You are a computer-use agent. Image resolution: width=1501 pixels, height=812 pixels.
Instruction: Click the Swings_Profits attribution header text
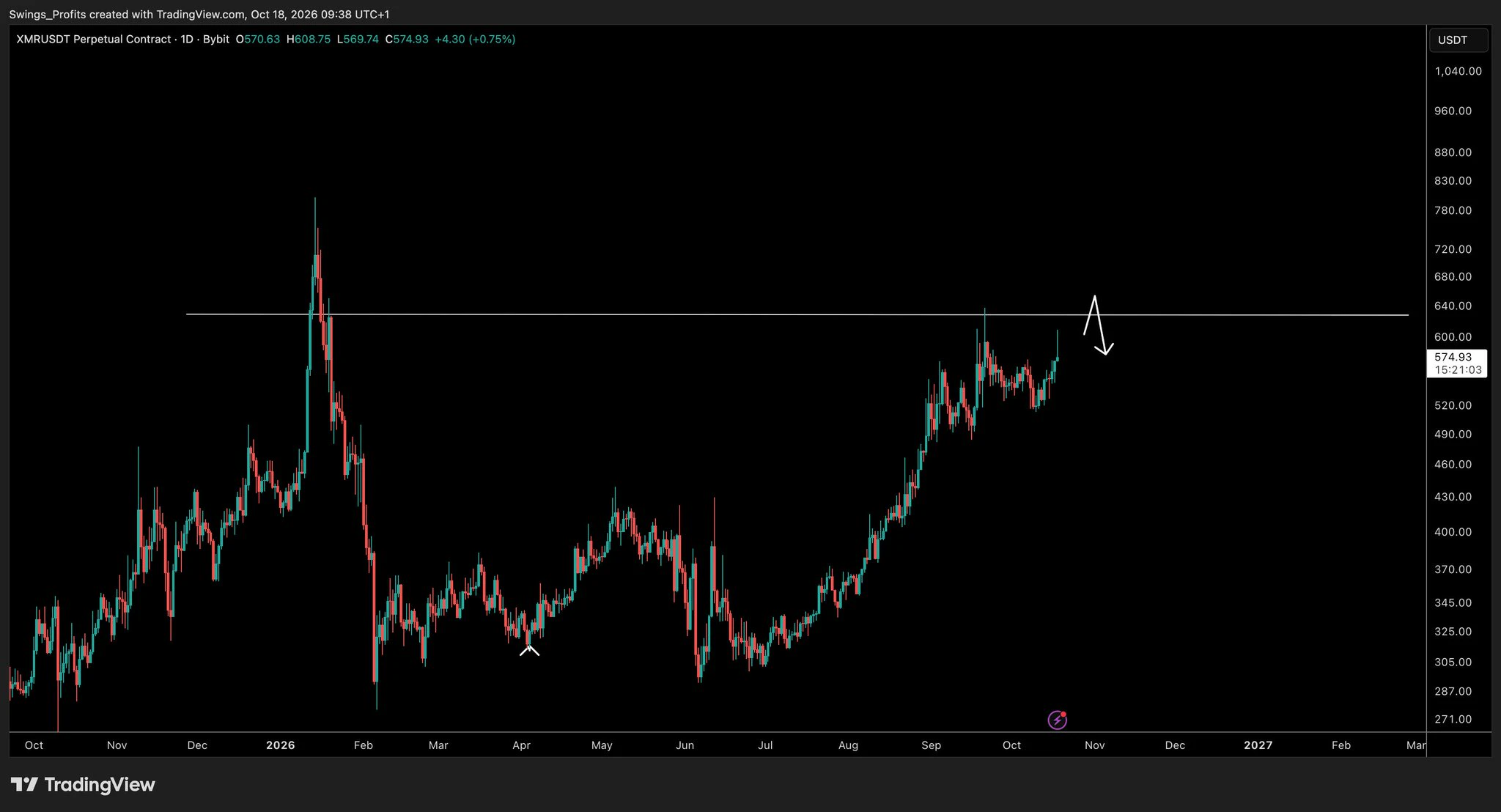(199, 14)
